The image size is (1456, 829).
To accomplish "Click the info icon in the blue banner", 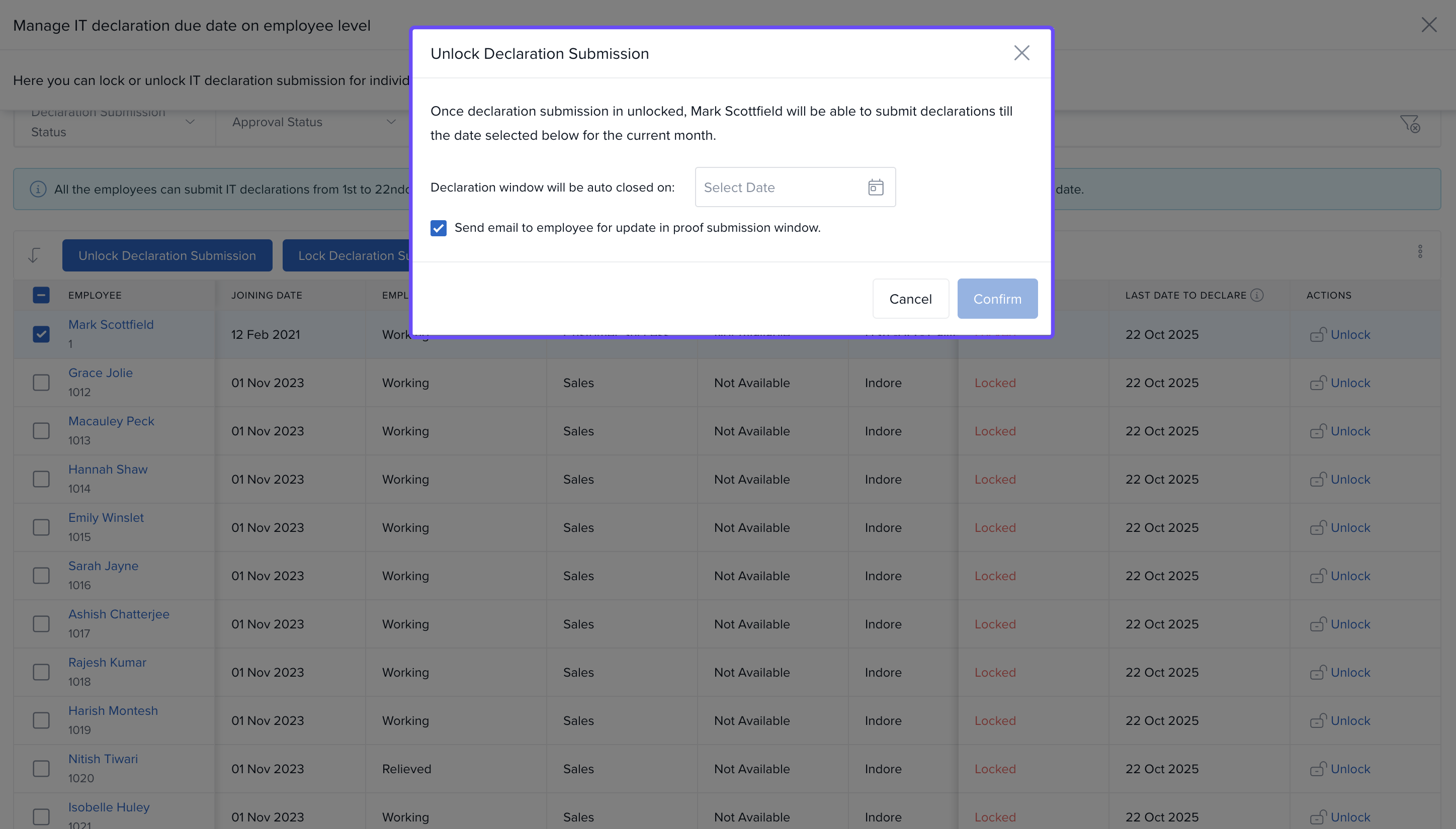I will coord(38,189).
